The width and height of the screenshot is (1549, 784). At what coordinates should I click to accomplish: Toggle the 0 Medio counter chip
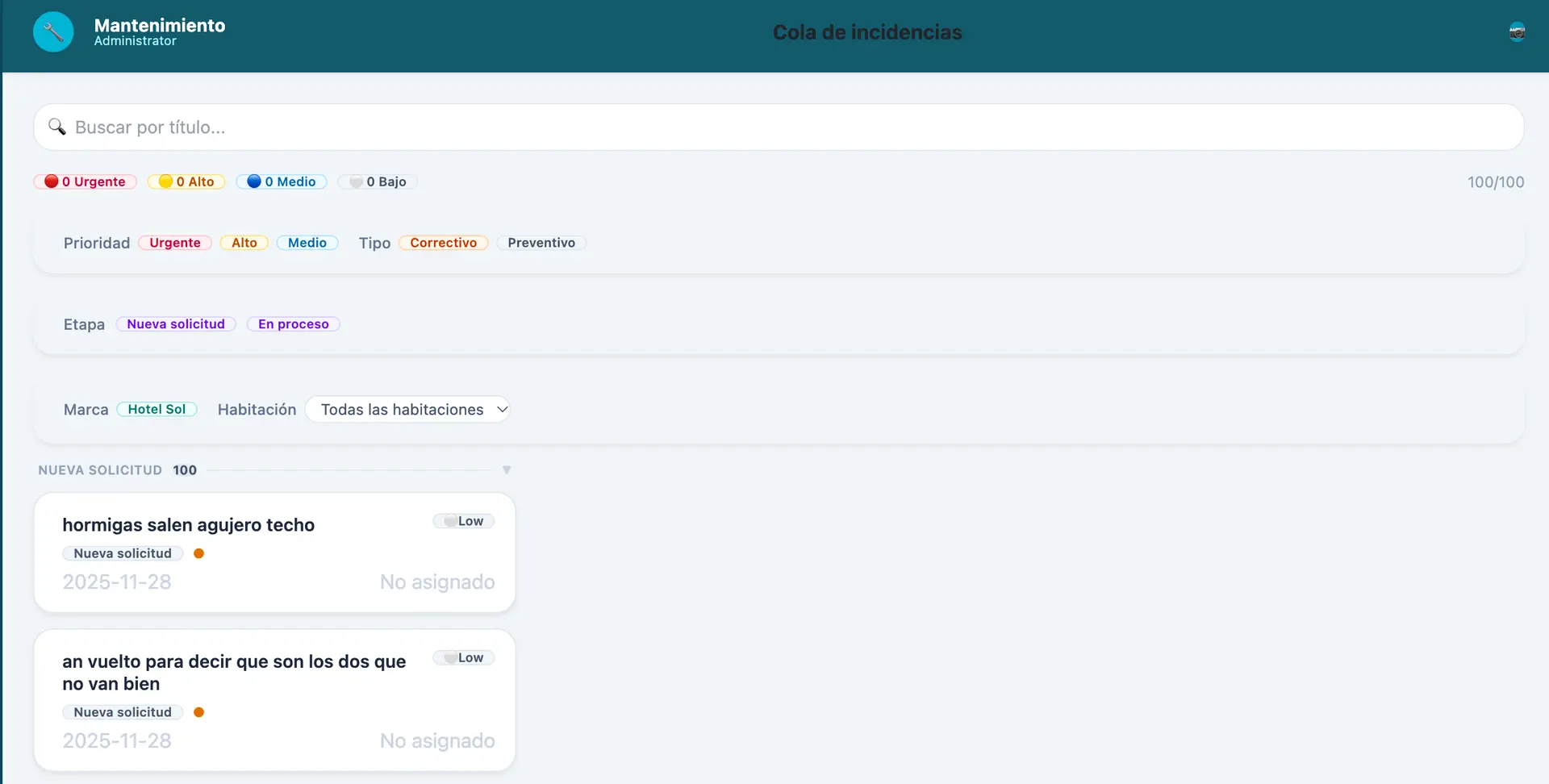(282, 181)
